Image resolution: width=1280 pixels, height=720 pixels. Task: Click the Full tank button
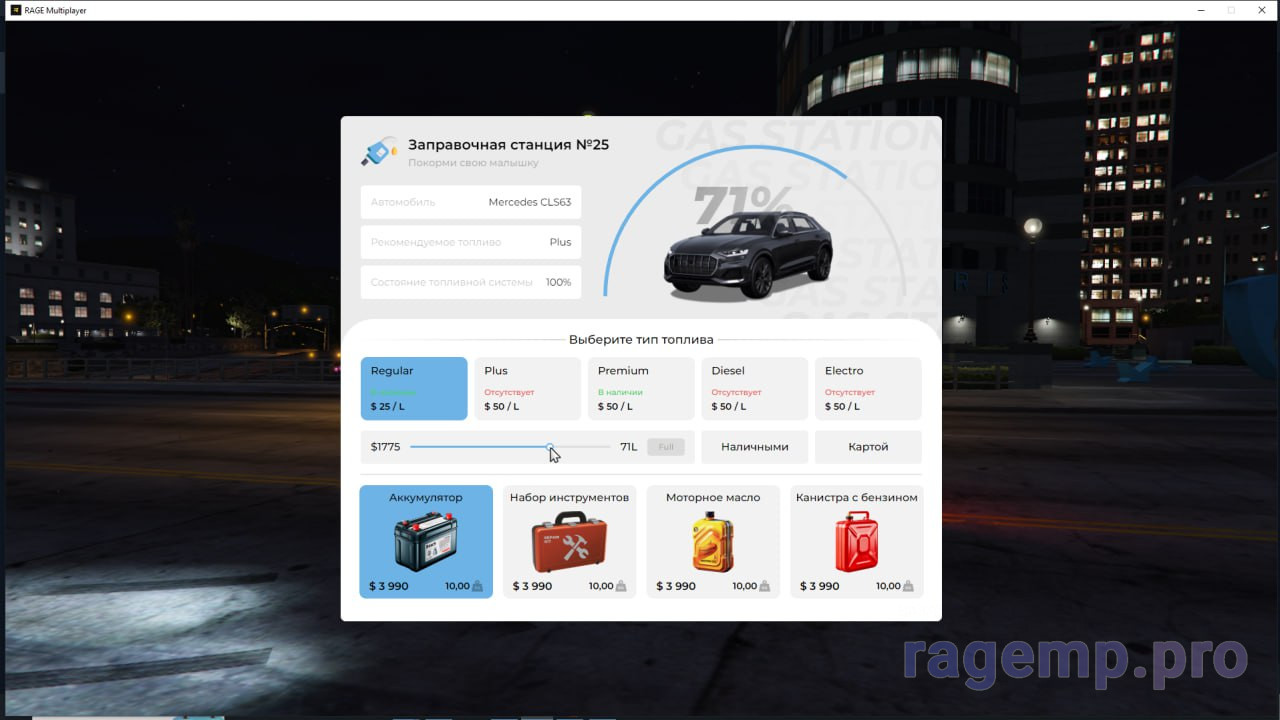click(x=666, y=447)
